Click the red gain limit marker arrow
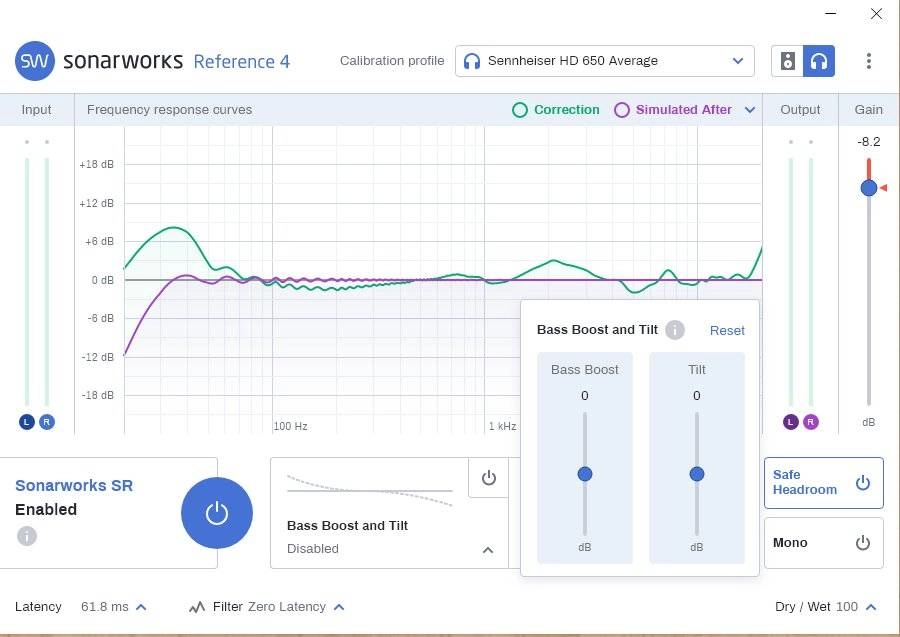Viewport: 900px width, 637px height. 883,188
